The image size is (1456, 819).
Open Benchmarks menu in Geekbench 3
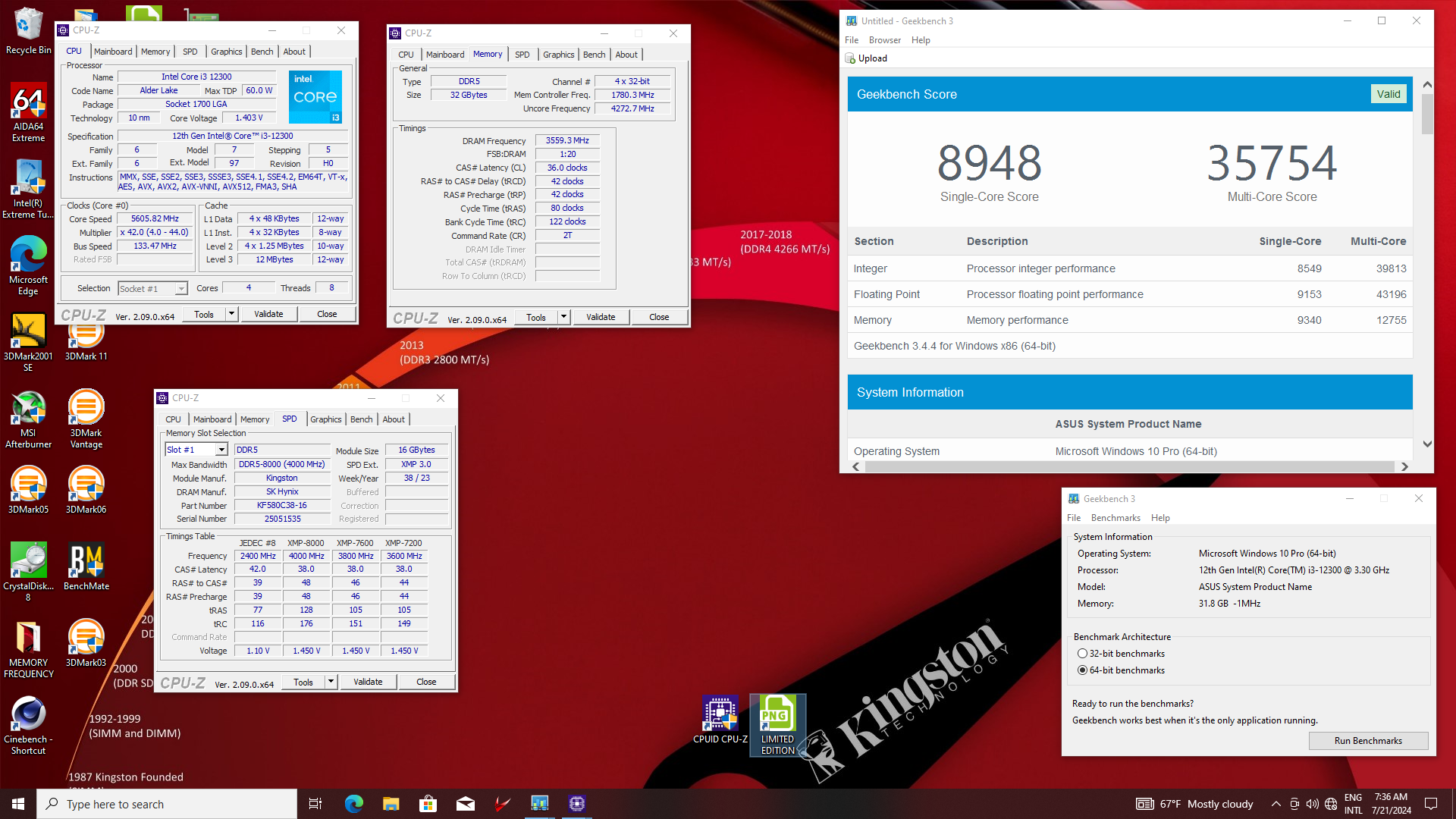(x=1115, y=518)
